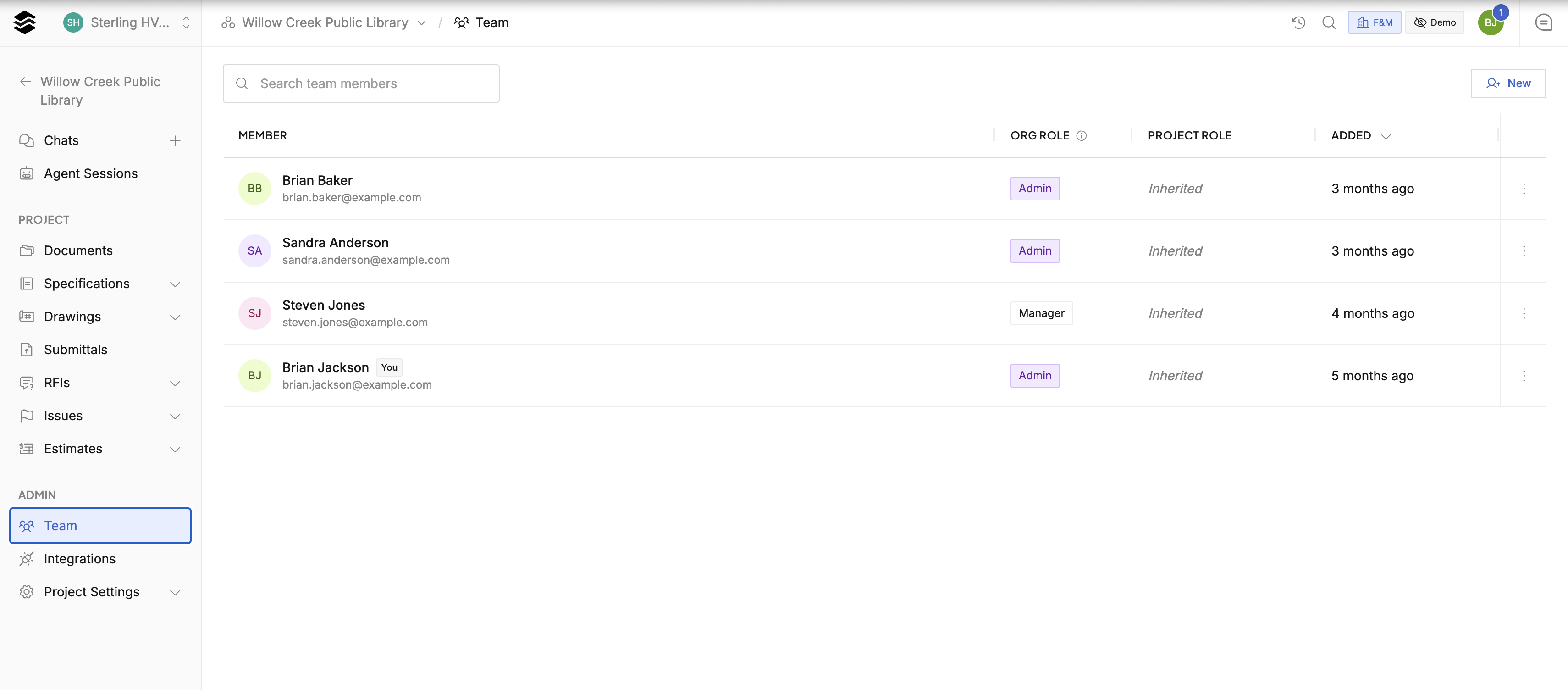This screenshot has width=1568, height=690.
Task: Select Team in the Admin section
Action: pyautogui.click(x=100, y=526)
